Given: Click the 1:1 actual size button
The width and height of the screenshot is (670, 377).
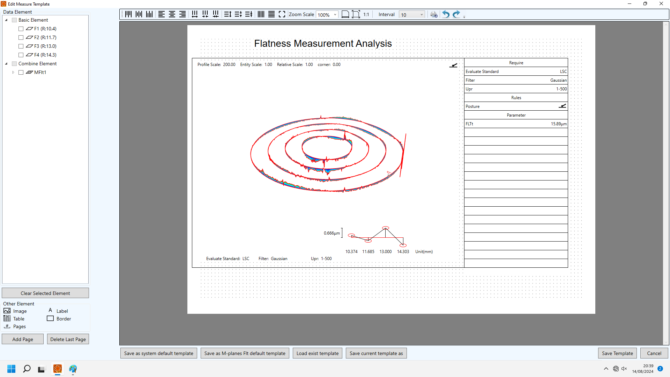Looking at the screenshot, I should pos(366,14).
